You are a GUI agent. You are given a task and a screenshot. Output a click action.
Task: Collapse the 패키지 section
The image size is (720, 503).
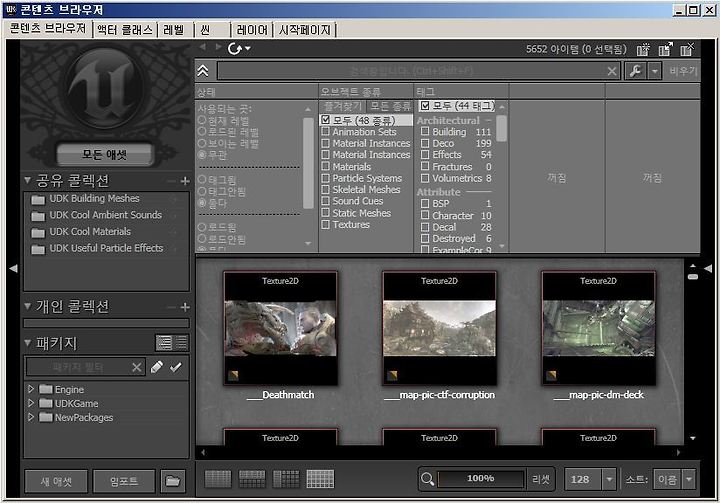(x=28, y=343)
